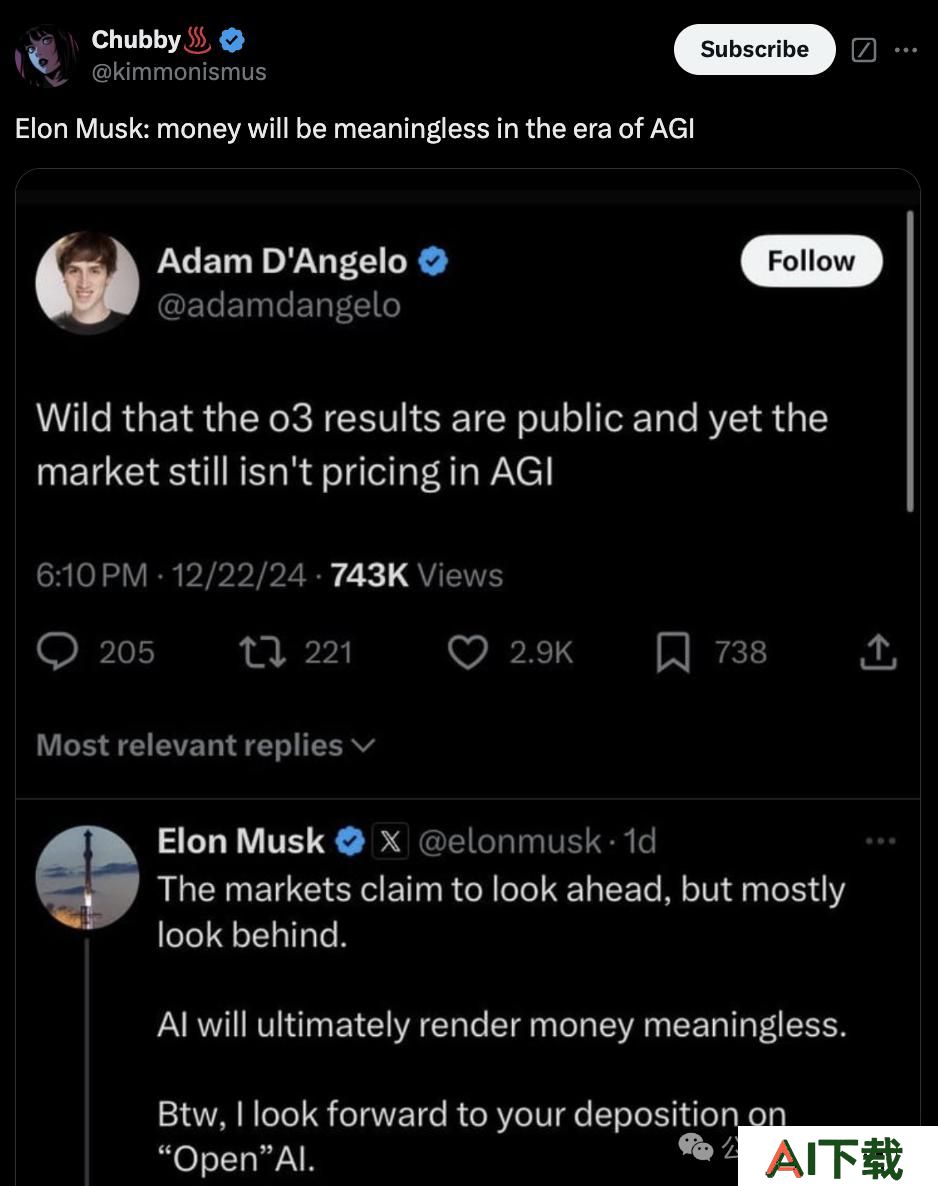This screenshot has width=938, height=1186.
Task: Open the @elonmusk handle link
Action: click(x=510, y=841)
